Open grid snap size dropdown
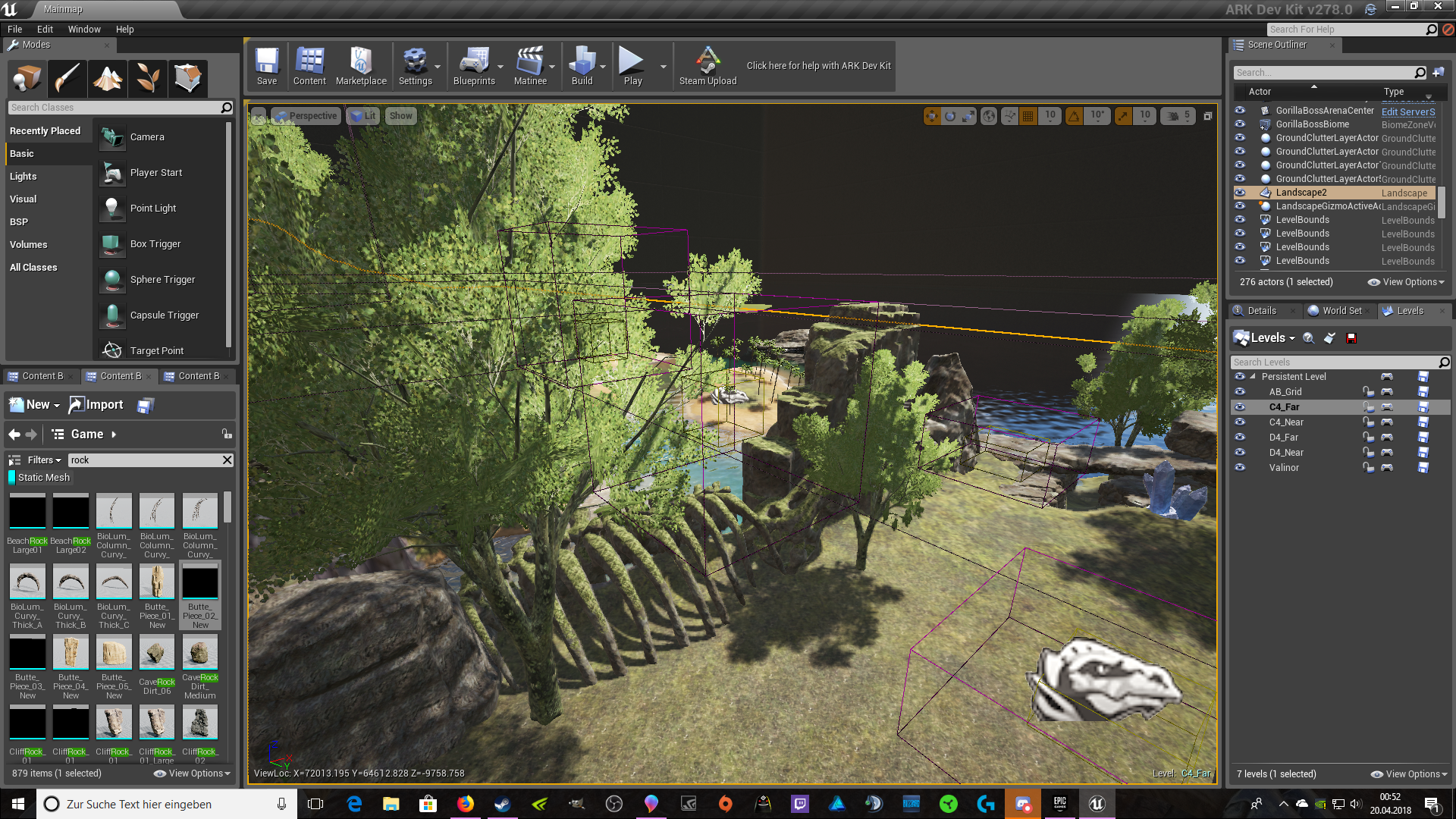 click(1050, 115)
